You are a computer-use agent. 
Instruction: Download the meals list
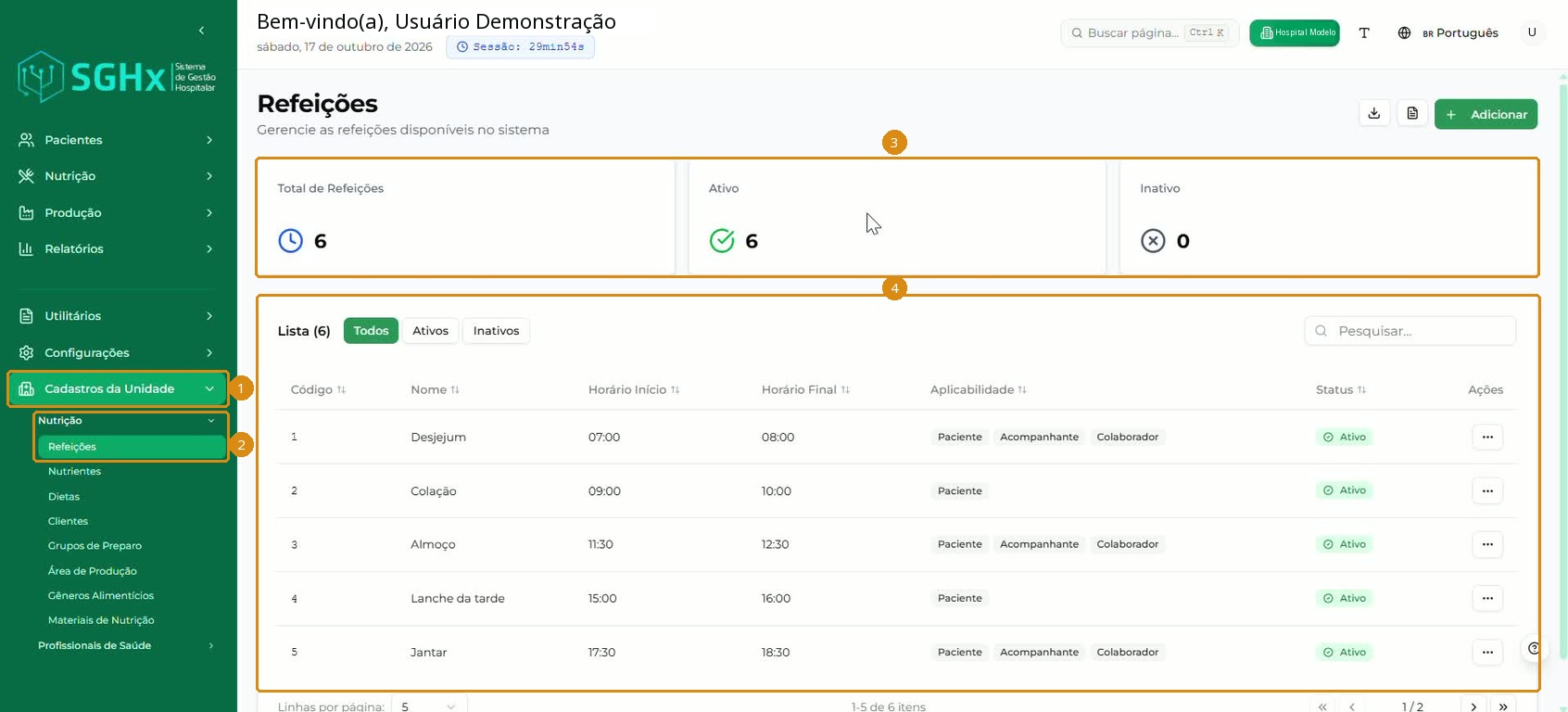click(1374, 114)
